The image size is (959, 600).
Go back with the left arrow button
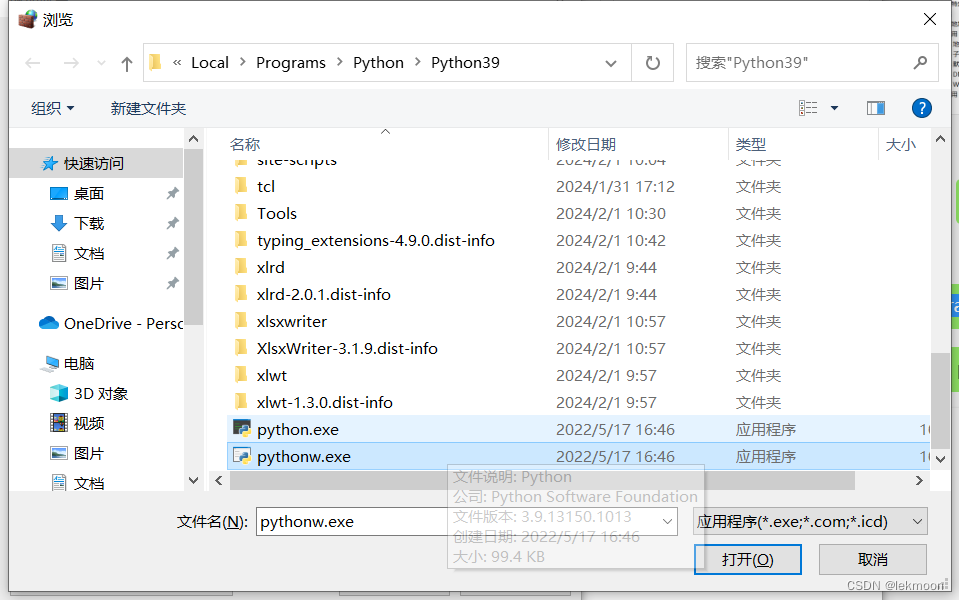click(x=32, y=63)
